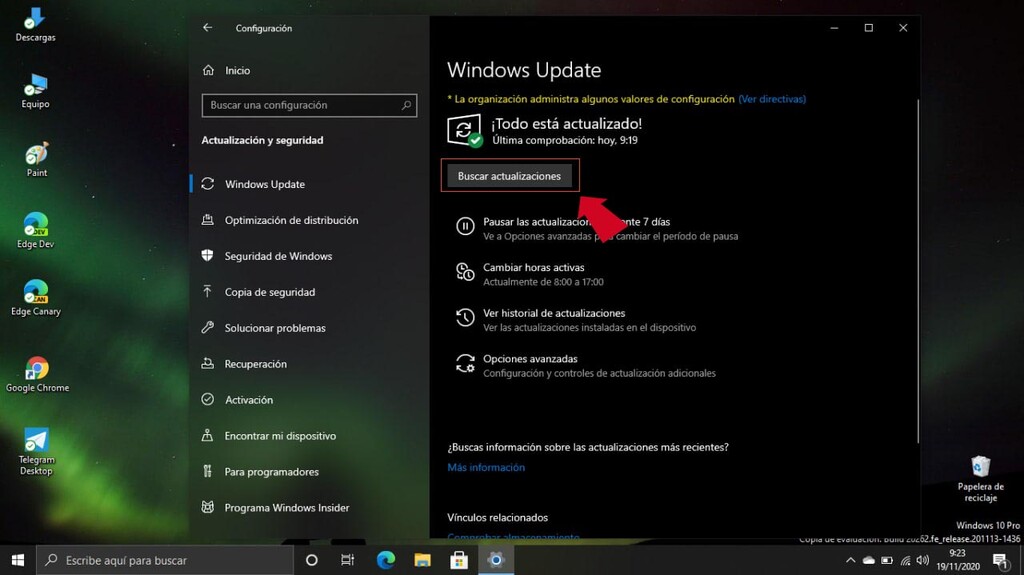The width and height of the screenshot is (1024, 575).
Task: Click the pause updates icon
Action: (x=465, y=226)
